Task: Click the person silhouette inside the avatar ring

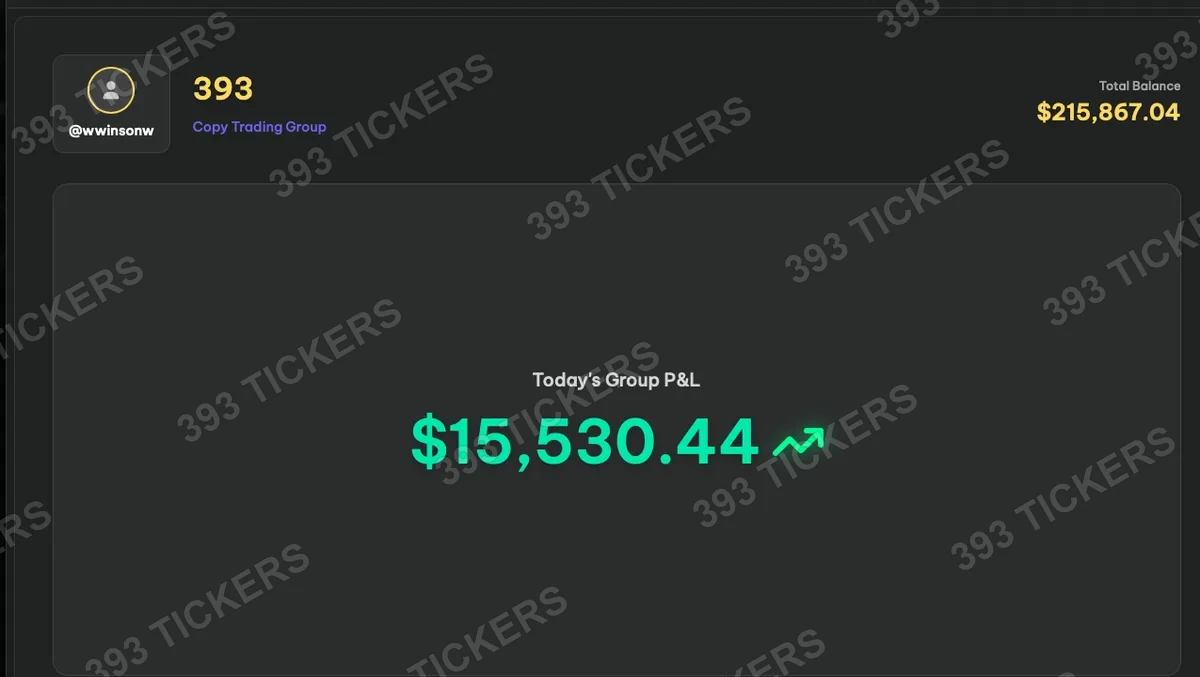Action: point(111,91)
